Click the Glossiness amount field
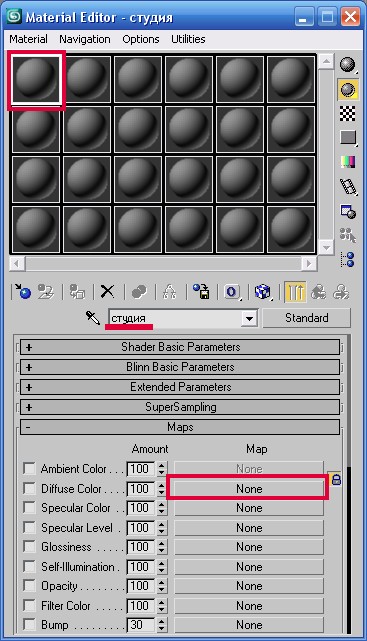The image size is (367, 641). click(x=141, y=547)
